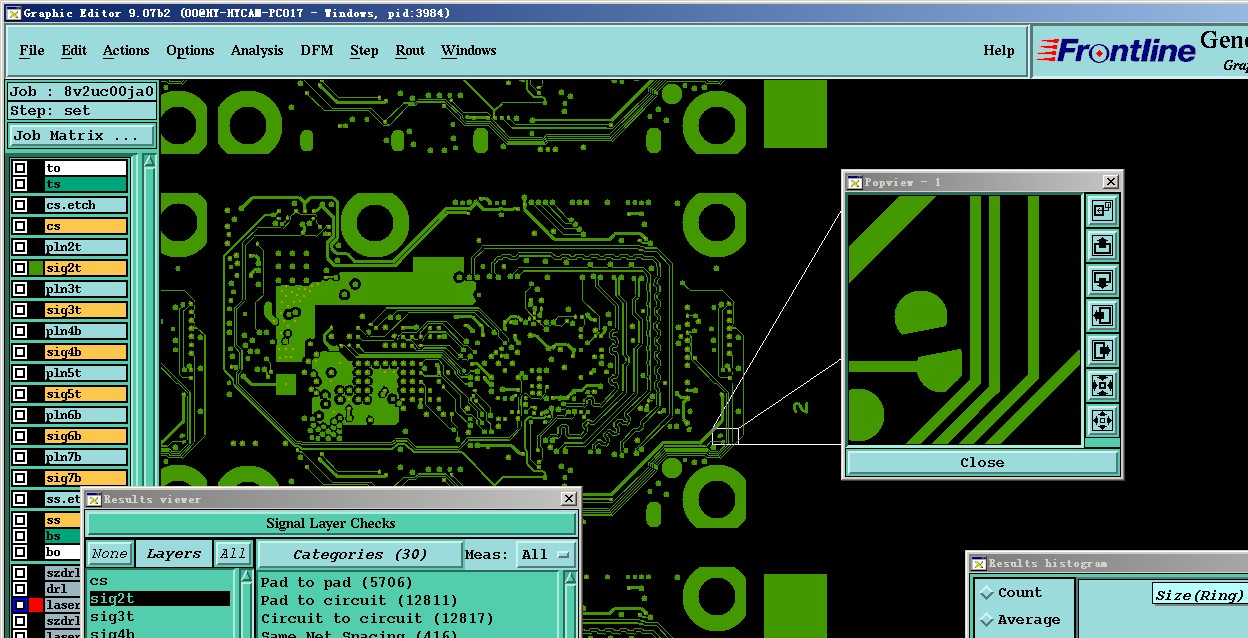The image size is (1248, 638).
Task: Select the cs layer name
Action: pyautogui.click(x=86, y=226)
